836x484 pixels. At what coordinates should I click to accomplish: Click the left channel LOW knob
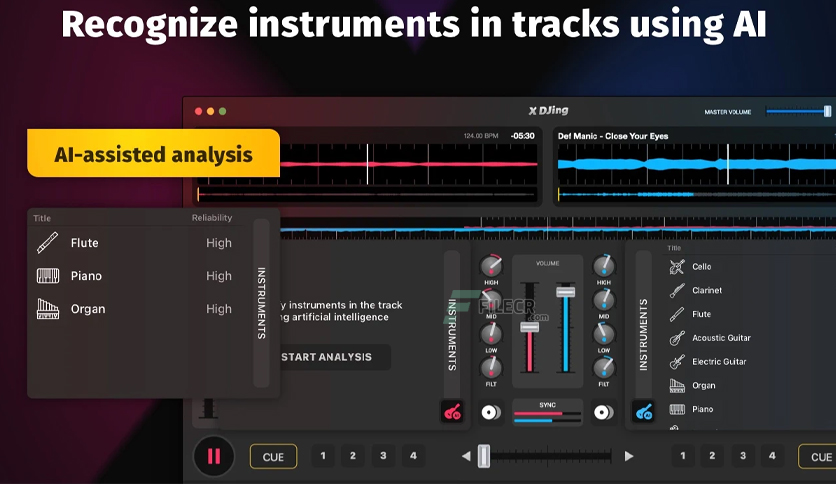pos(491,334)
